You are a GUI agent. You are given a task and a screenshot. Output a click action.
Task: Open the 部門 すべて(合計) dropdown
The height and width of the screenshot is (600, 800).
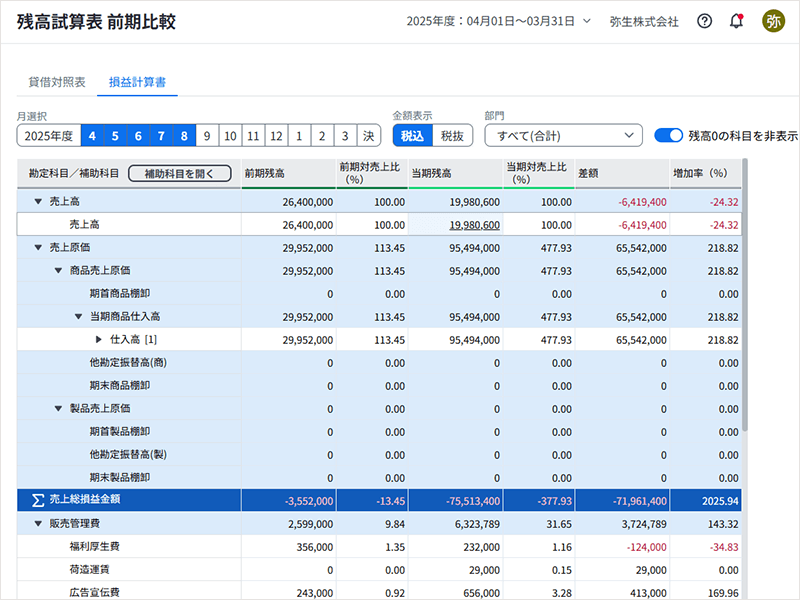(562, 136)
